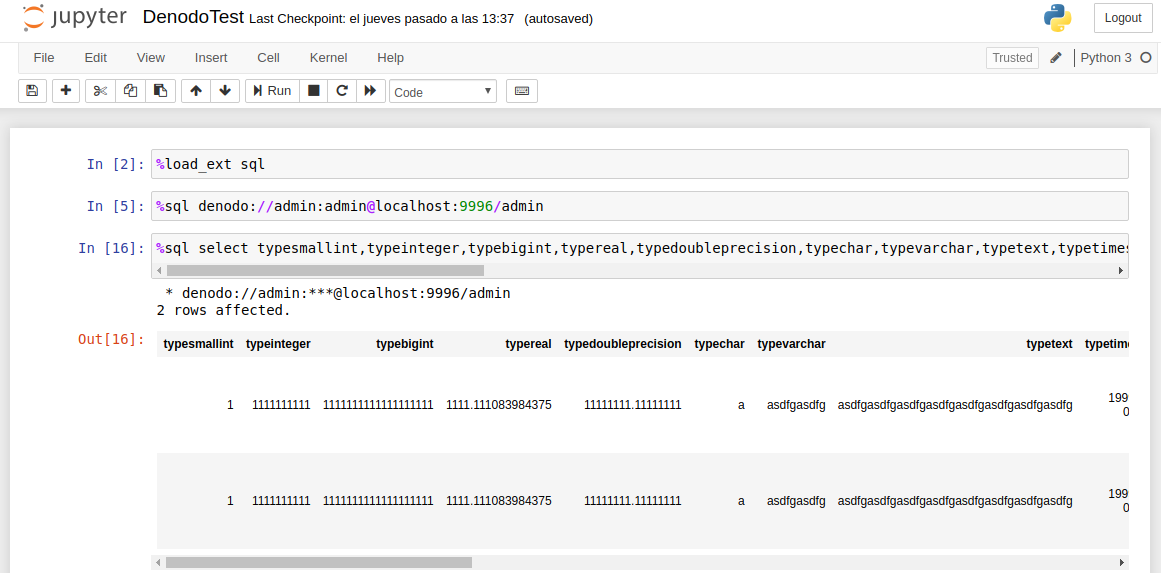Click the first row typeinteger value 1111111111
Image resolution: width=1161 pixels, height=573 pixels.
click(281, 405)
